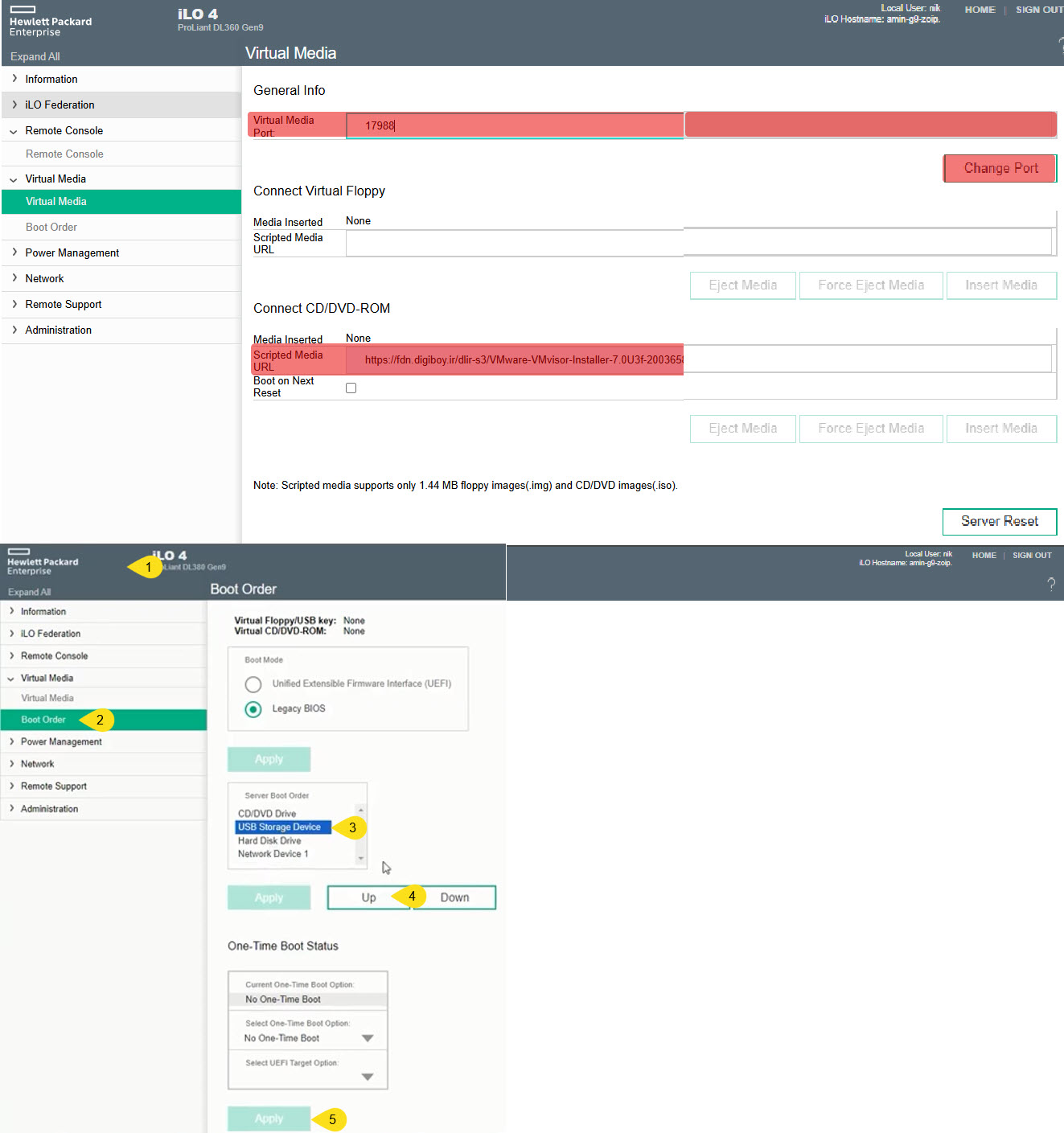Click Expand All in Virtual Media window
The width and height of the screenshot is (1064, 1133).
[35, 56]
